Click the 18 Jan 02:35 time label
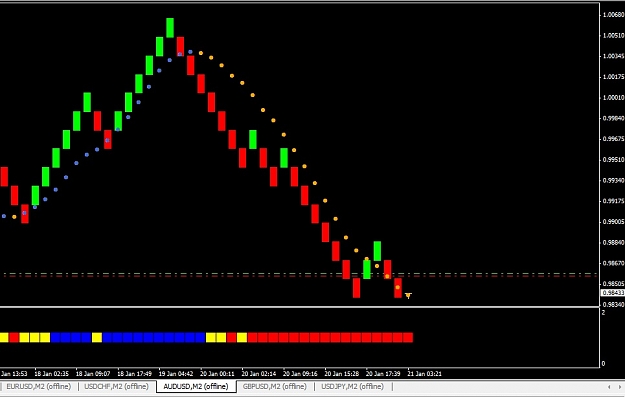 click(x=51, y=374)
